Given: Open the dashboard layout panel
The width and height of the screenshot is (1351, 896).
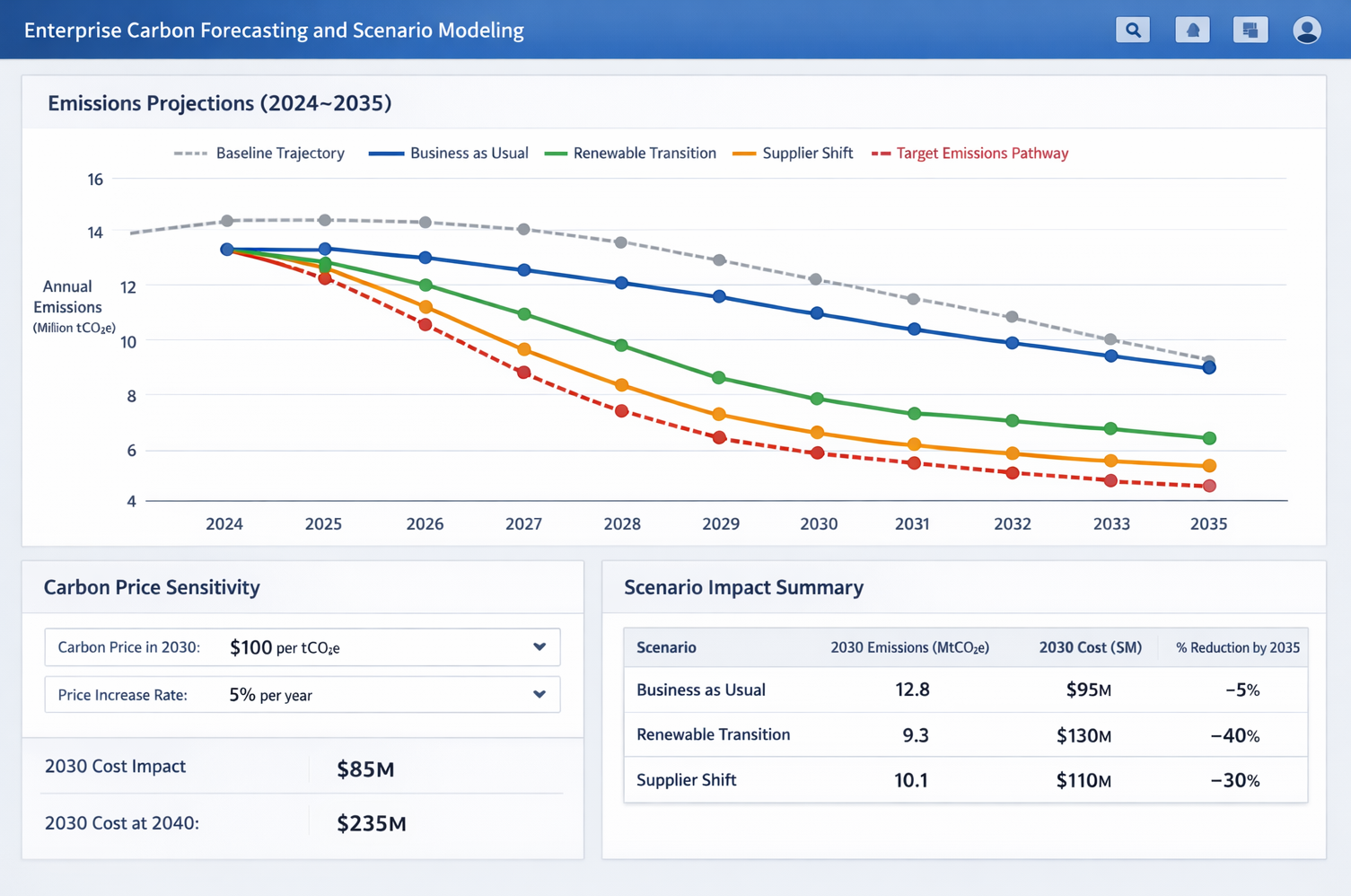Looking at the screenshot, I should pyautogui.click(x=1249, y=29).
